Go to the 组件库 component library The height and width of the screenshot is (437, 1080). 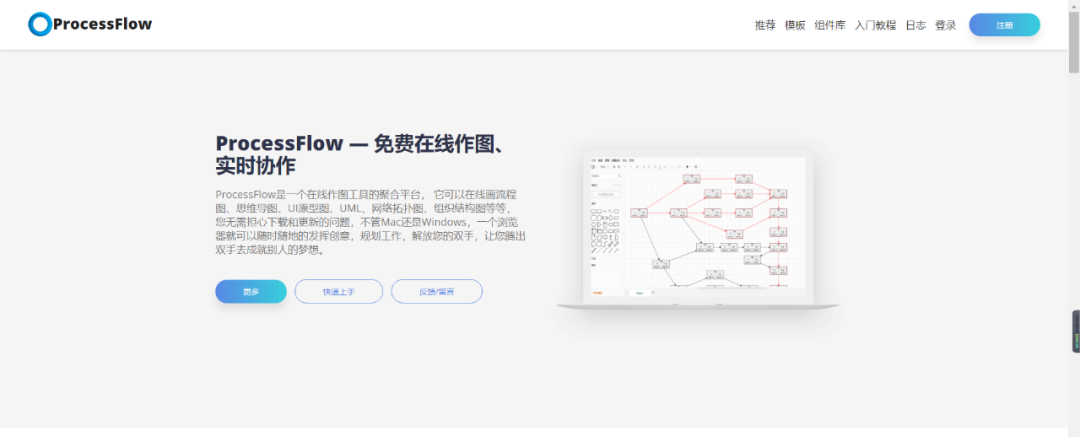point(830,26)
